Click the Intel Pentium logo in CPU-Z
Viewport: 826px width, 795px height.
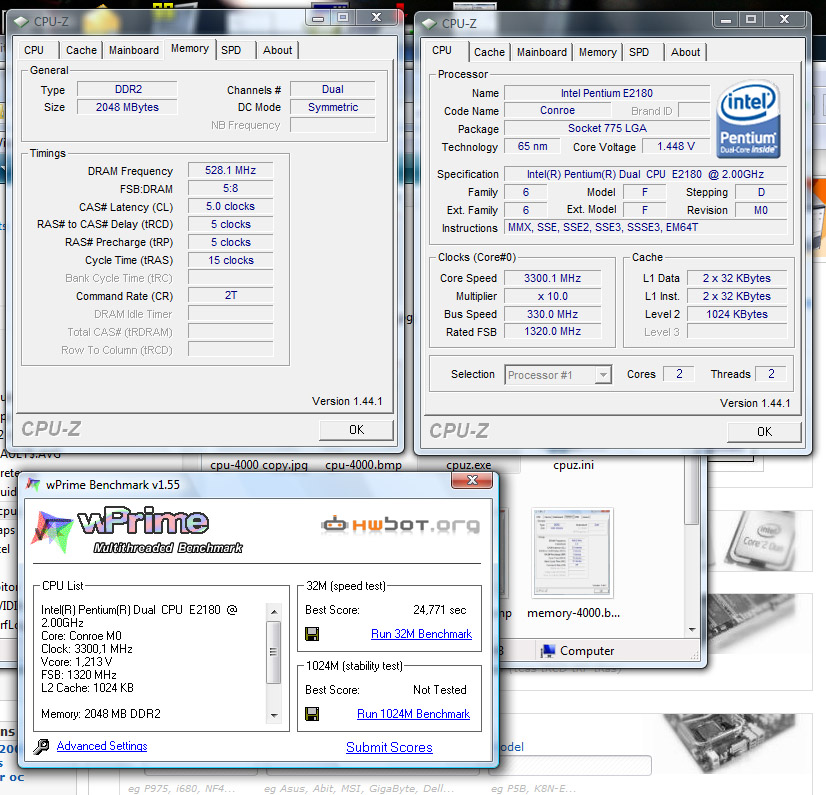pyautogui.click(x=748, y=119)
